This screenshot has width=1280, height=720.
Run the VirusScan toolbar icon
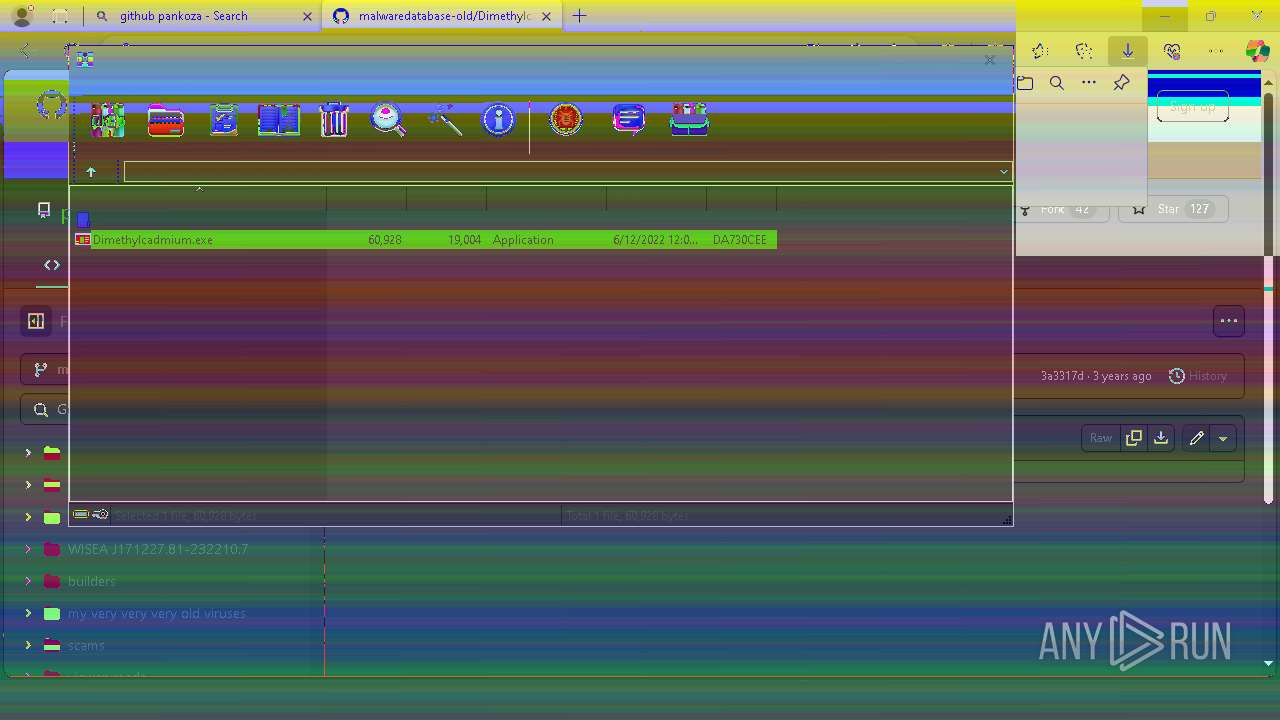point(566,120)
